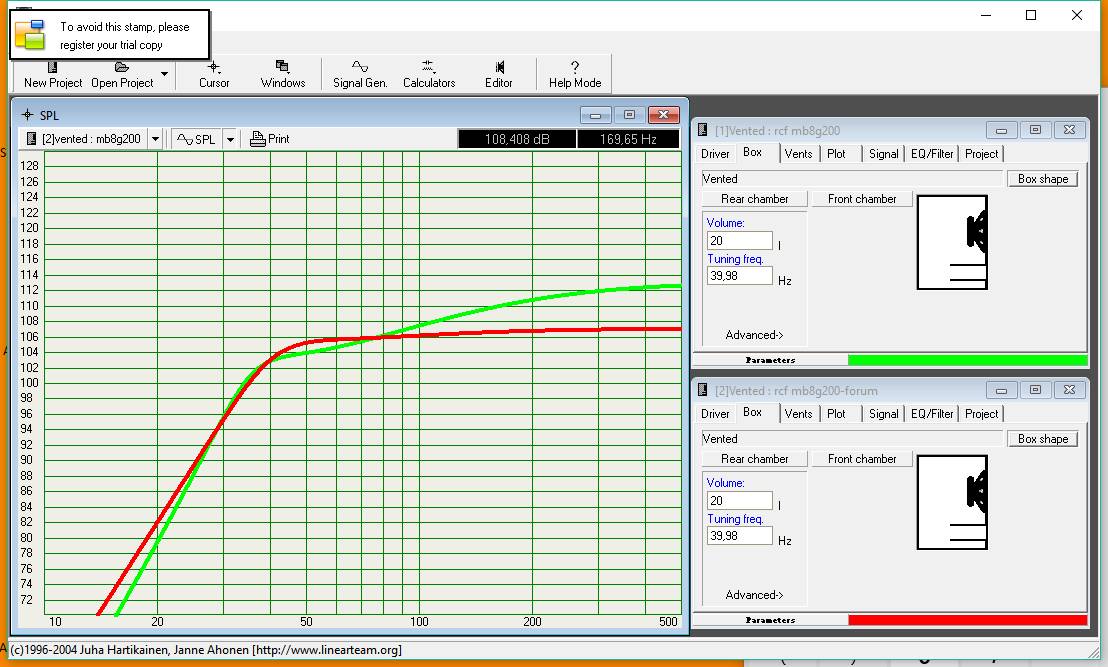1108x667 pixels.
Task: Expand the SPL graph type dropdown
Action: point(230,140)
